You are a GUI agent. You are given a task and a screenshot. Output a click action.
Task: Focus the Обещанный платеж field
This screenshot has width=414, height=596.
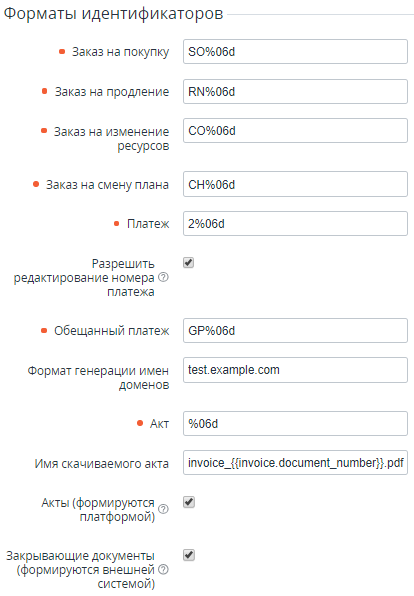click(x=295, y=331)
